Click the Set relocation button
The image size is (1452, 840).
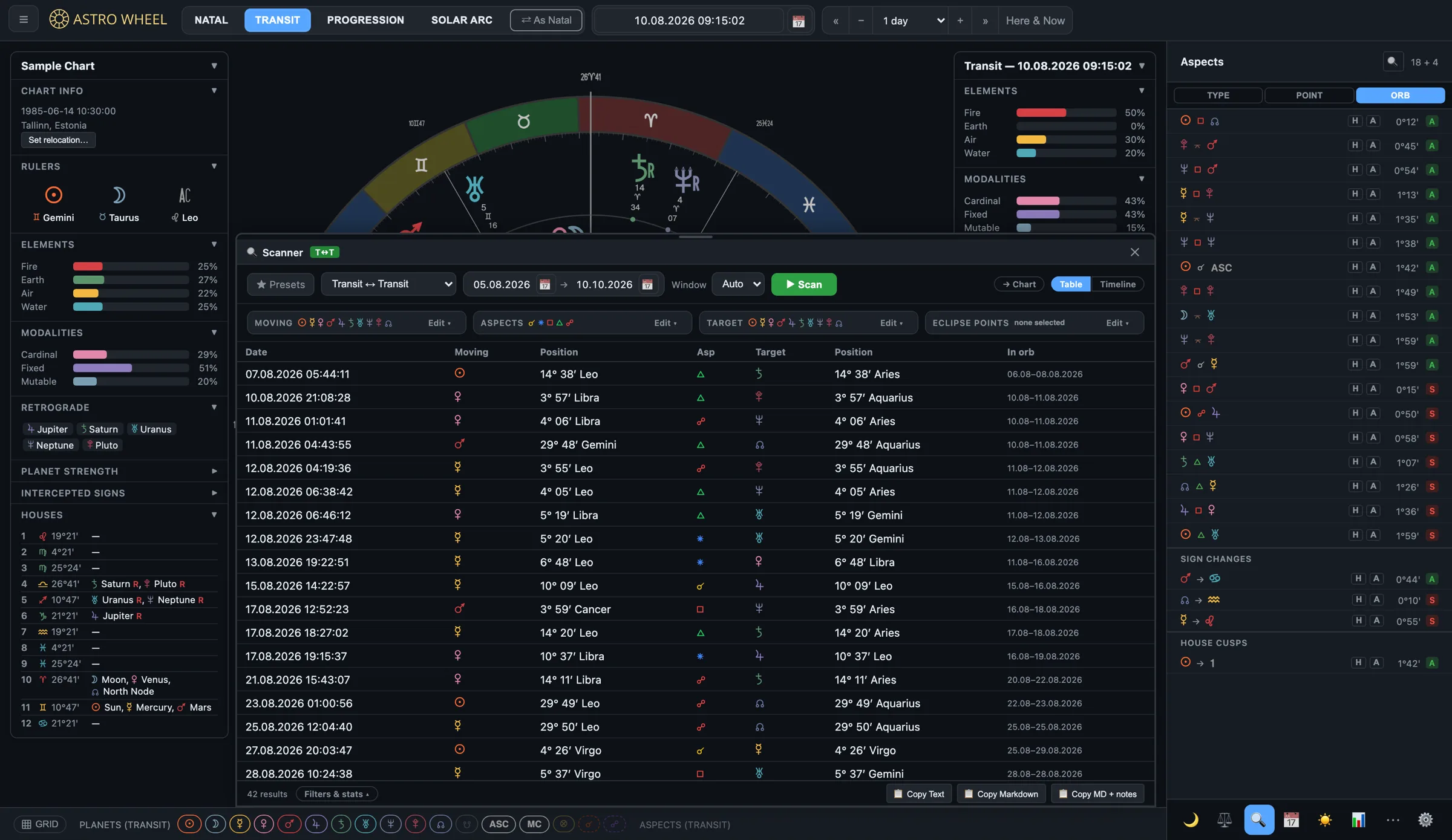[58, 140]
